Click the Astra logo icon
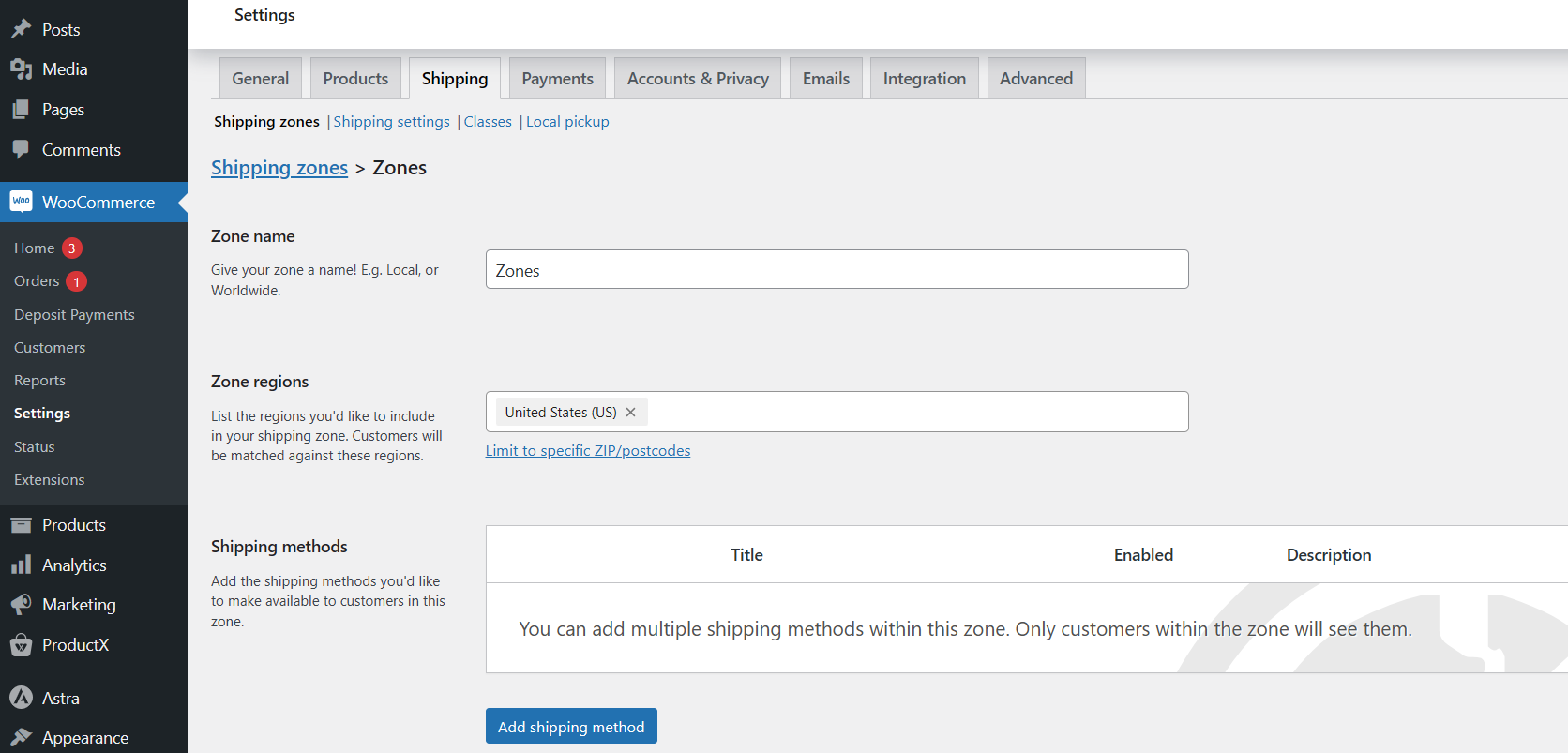This screenshot has width=1568, height=753. point(21,698)
